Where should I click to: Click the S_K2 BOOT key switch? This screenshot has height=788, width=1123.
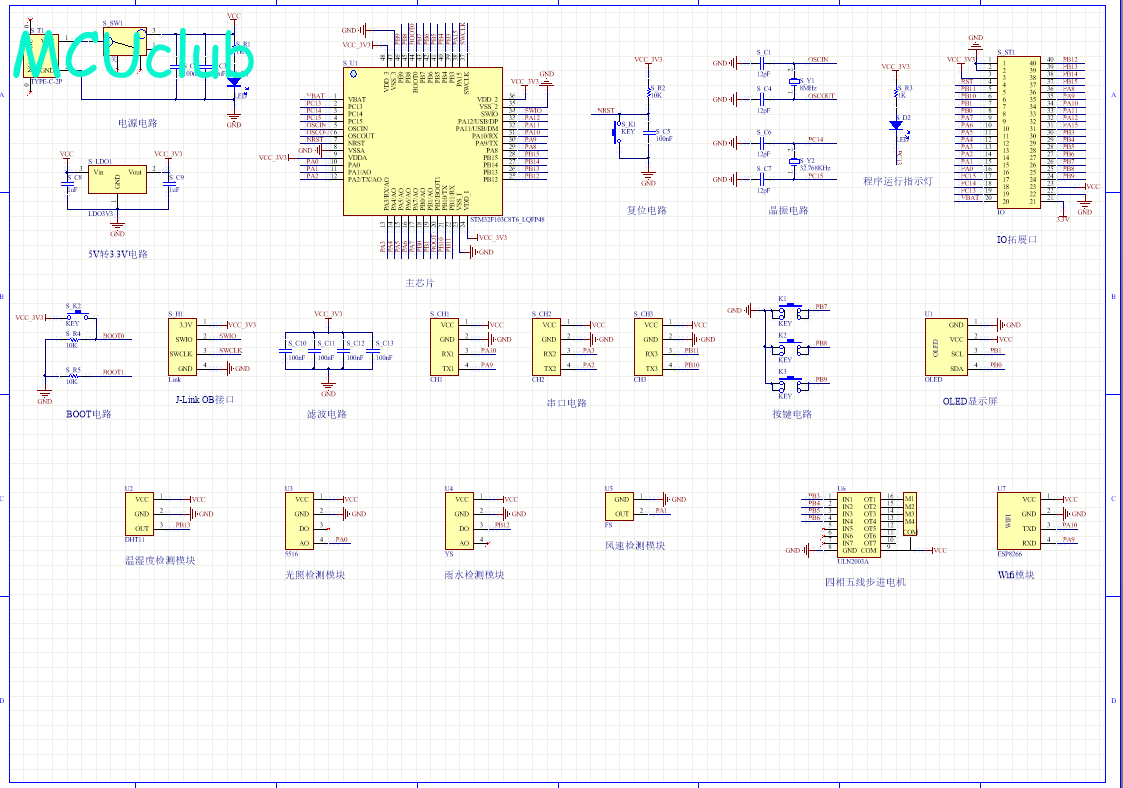point(75,317)
